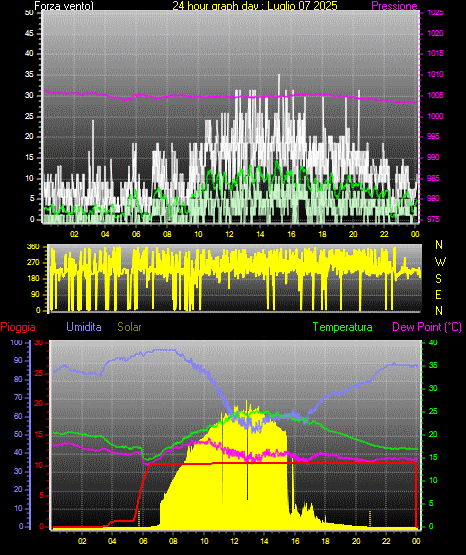
Task: Click the 30 wind speed axis value
Action: point(29,95)
